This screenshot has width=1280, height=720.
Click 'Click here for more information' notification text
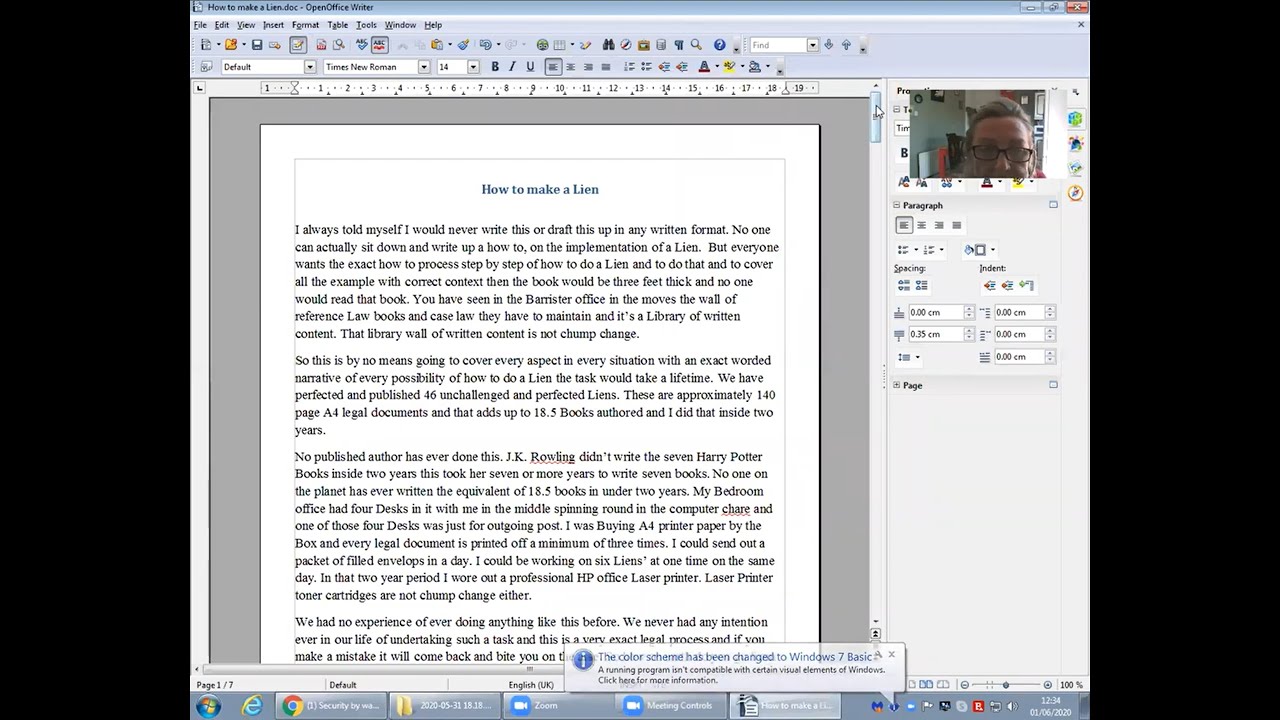(657, 680)
